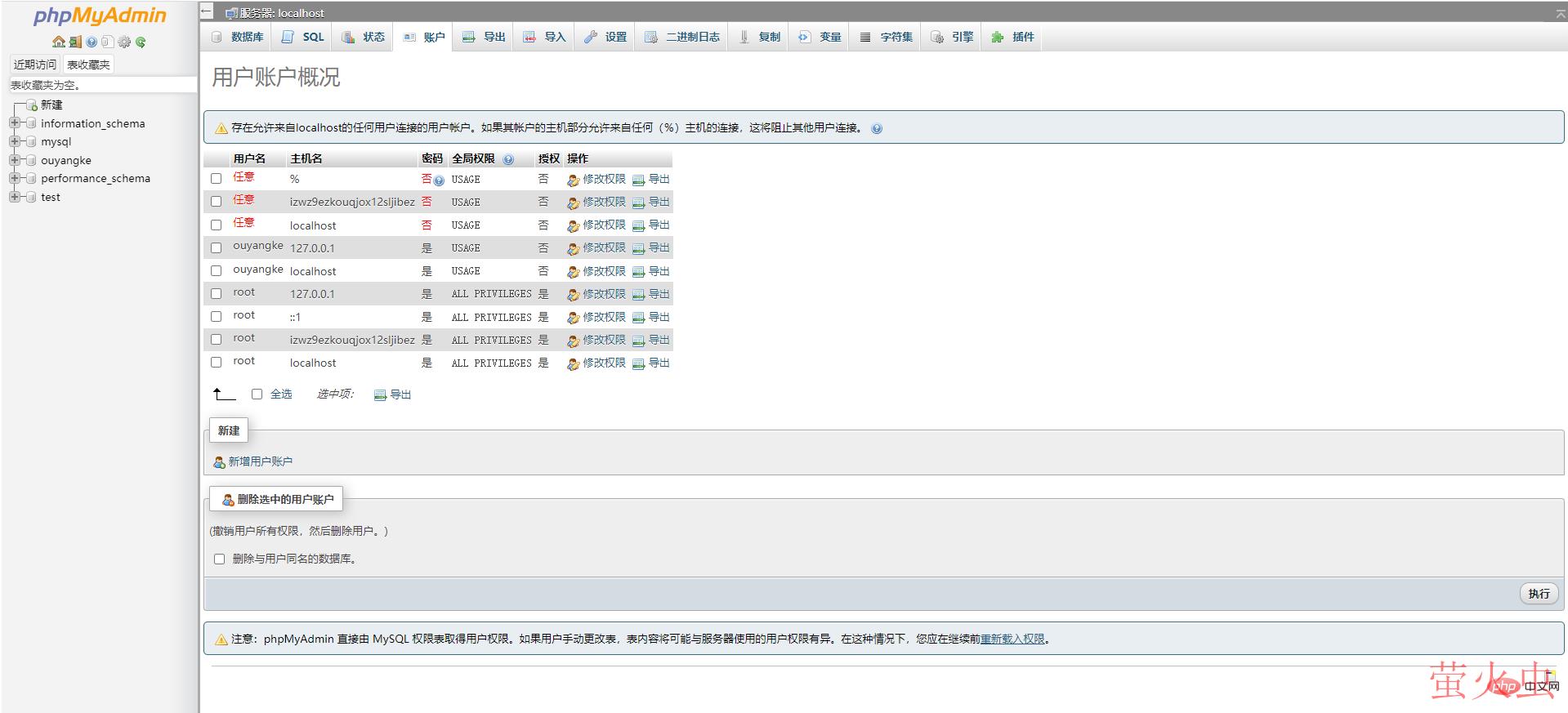Click the password help icon in % row

pos(439,180)
